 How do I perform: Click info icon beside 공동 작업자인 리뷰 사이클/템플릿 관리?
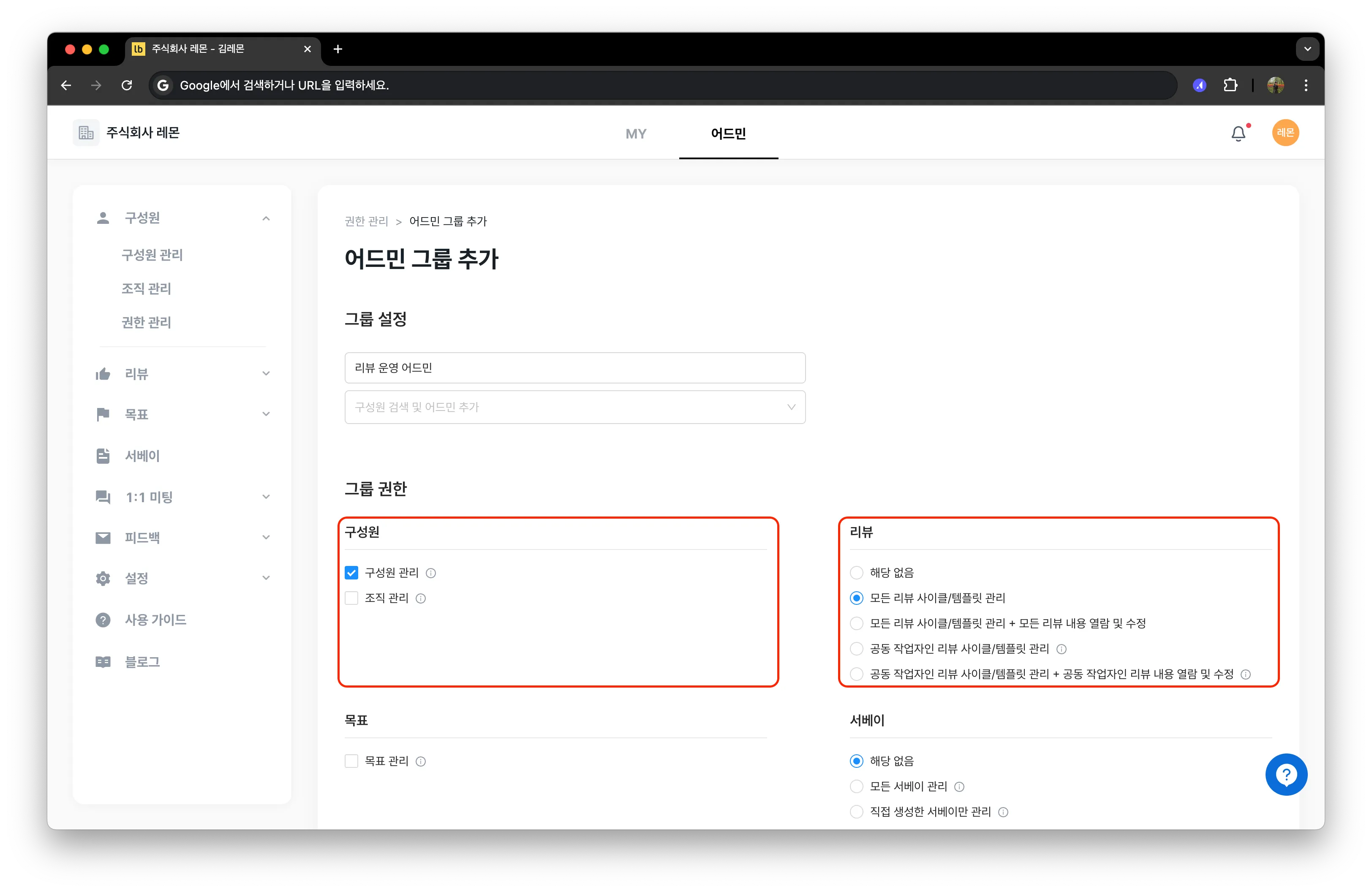pyautogui.click(x=1061, y=649)
